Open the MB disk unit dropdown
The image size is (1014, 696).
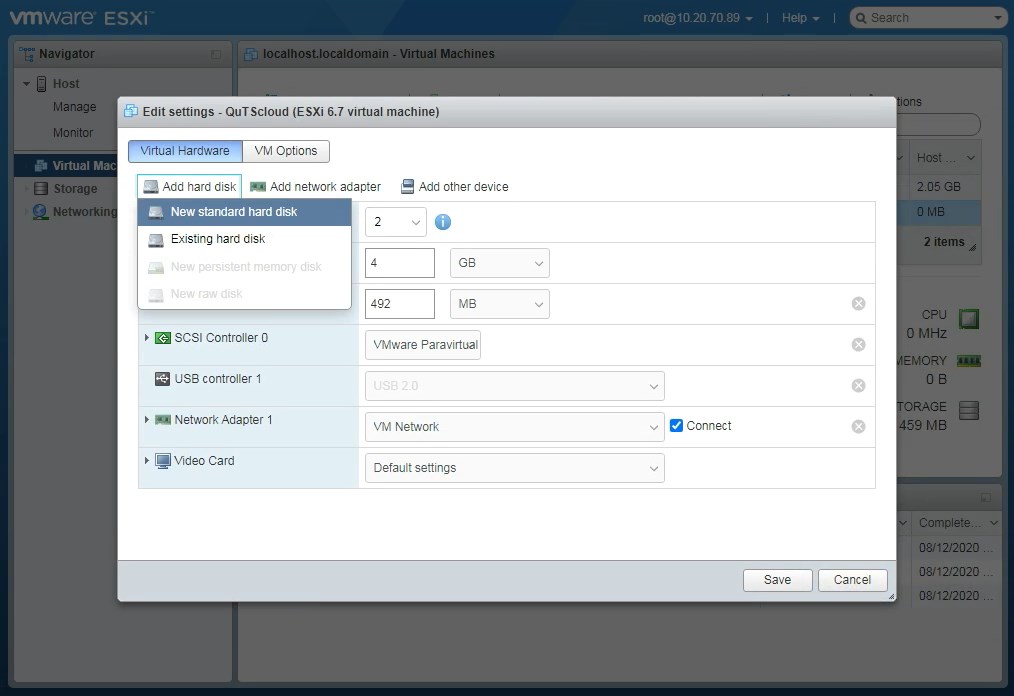[x=500, y=303]
